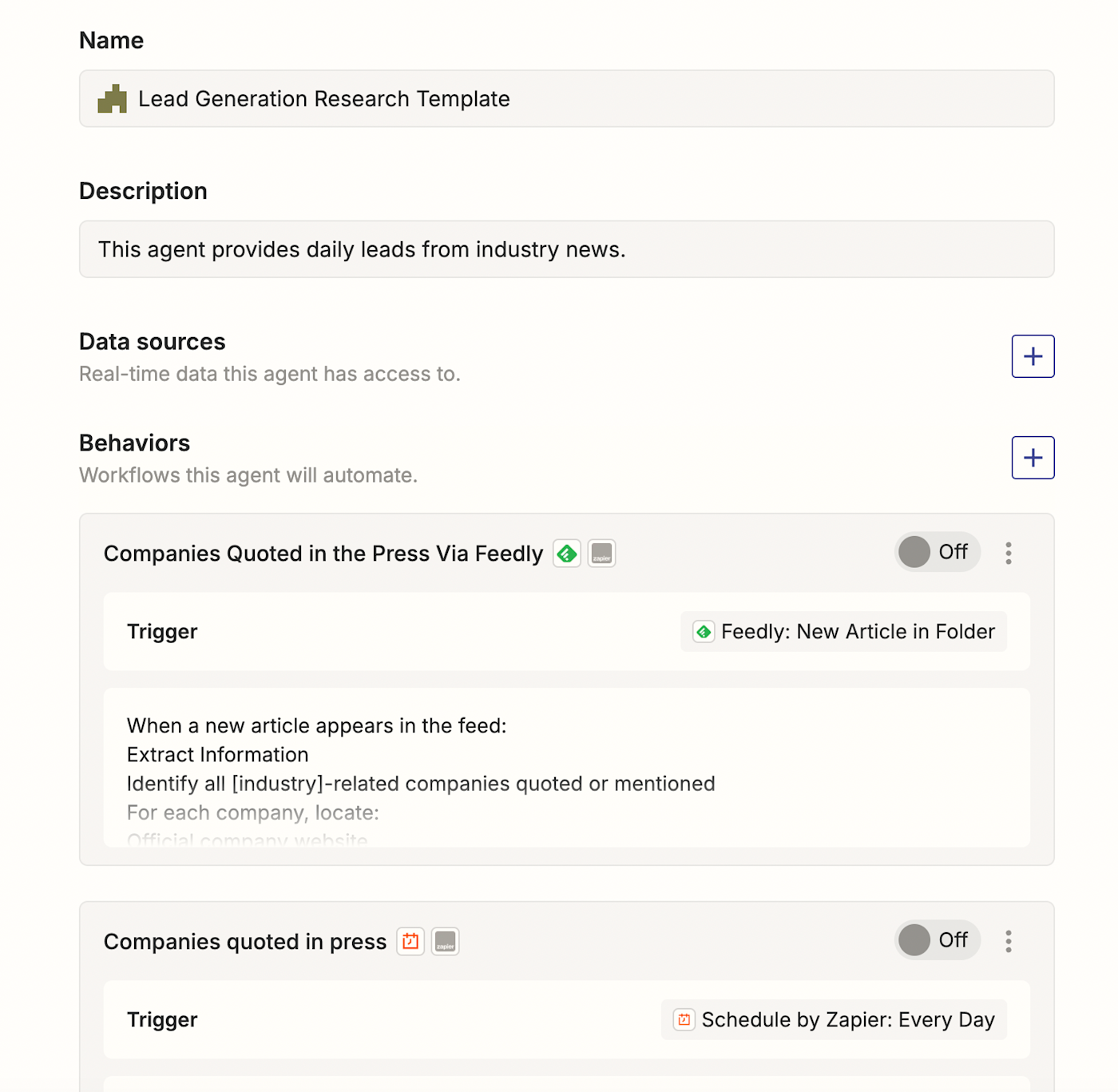Click the agent avatar icon in Name field

pos(112,99)
